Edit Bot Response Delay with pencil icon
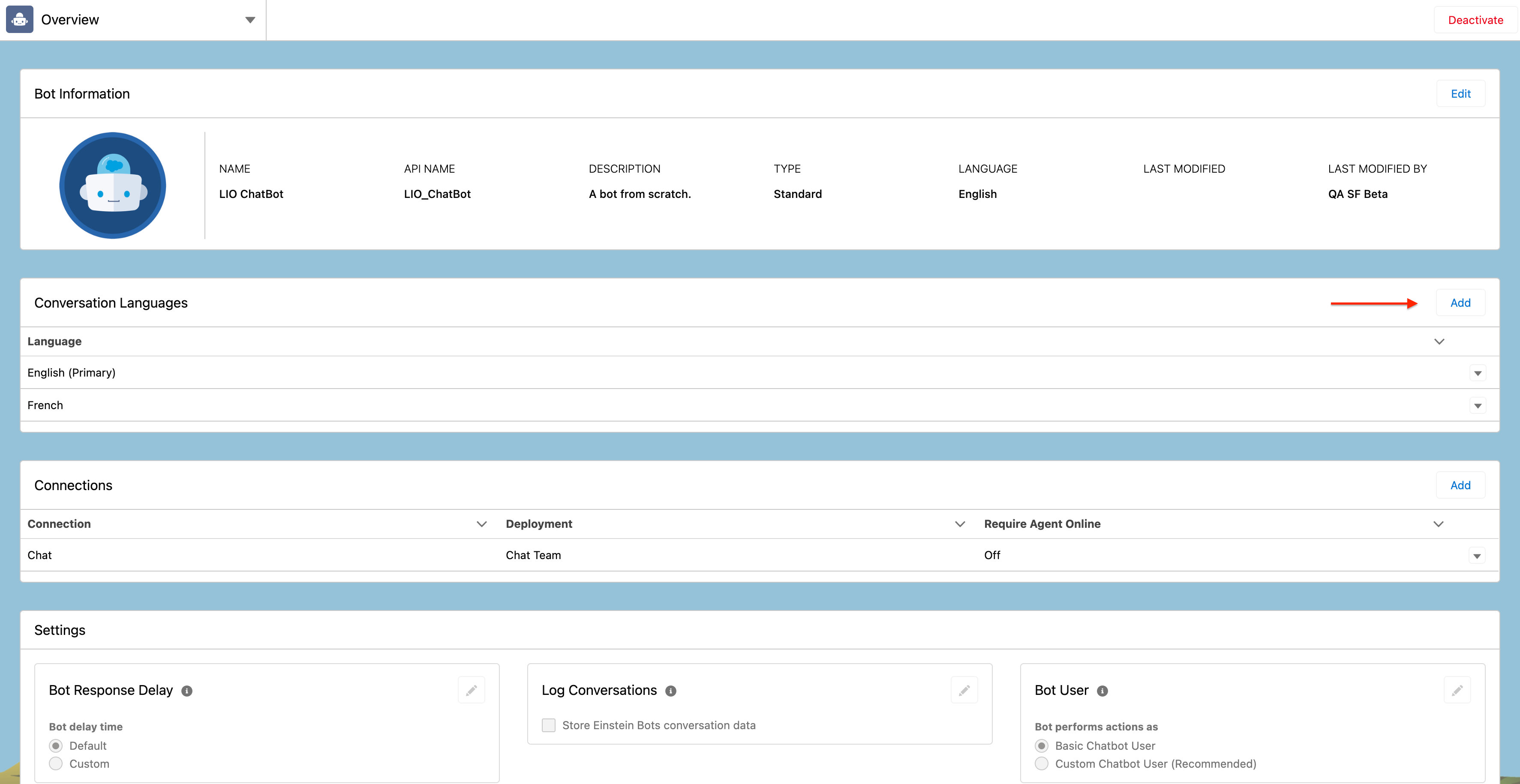 coord(471,690)
